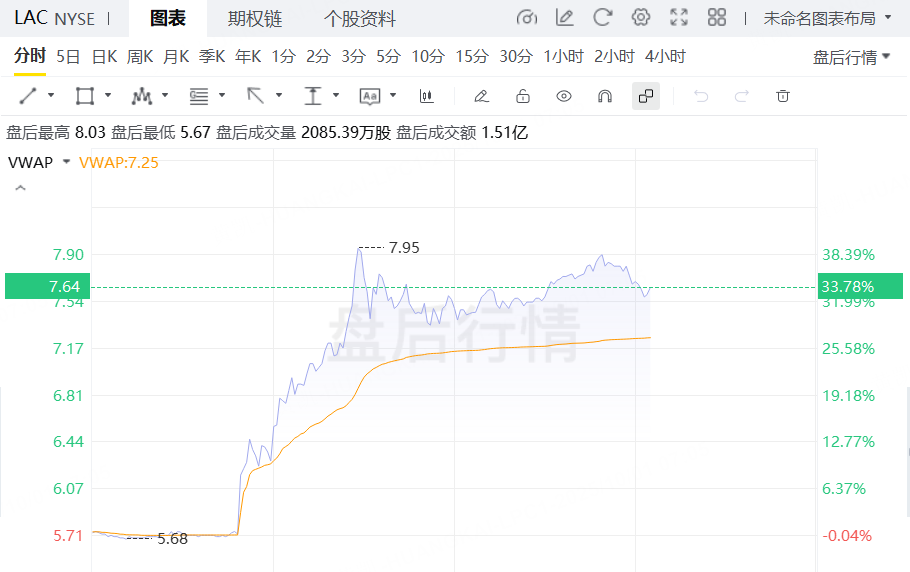Enter fullscreen chart mode

[x=679, y=18]
